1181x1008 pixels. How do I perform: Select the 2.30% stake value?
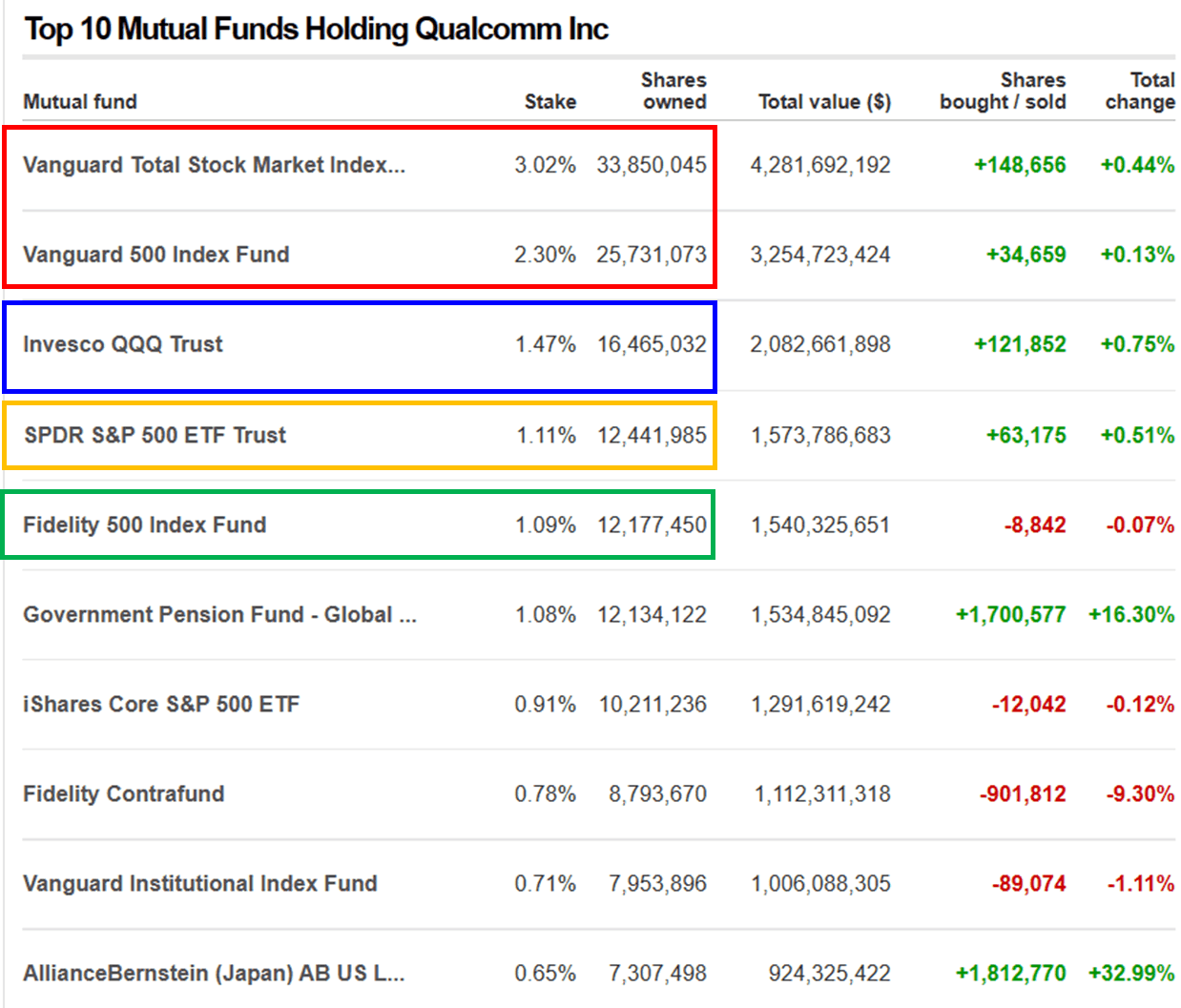pyautogui.click(x=546, y=255)
